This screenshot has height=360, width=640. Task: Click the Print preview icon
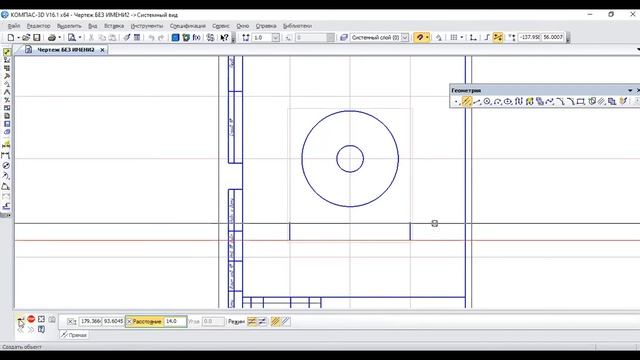(72, 38)
